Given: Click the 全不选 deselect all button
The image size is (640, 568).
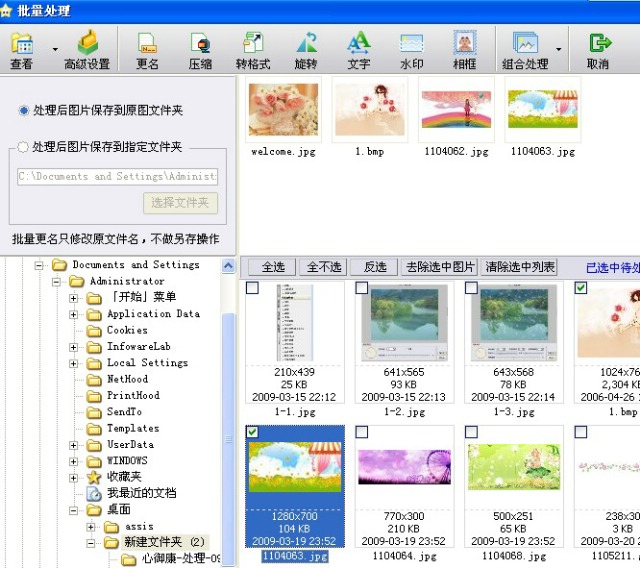Looking at the screenshot, I should click(324, 267).
